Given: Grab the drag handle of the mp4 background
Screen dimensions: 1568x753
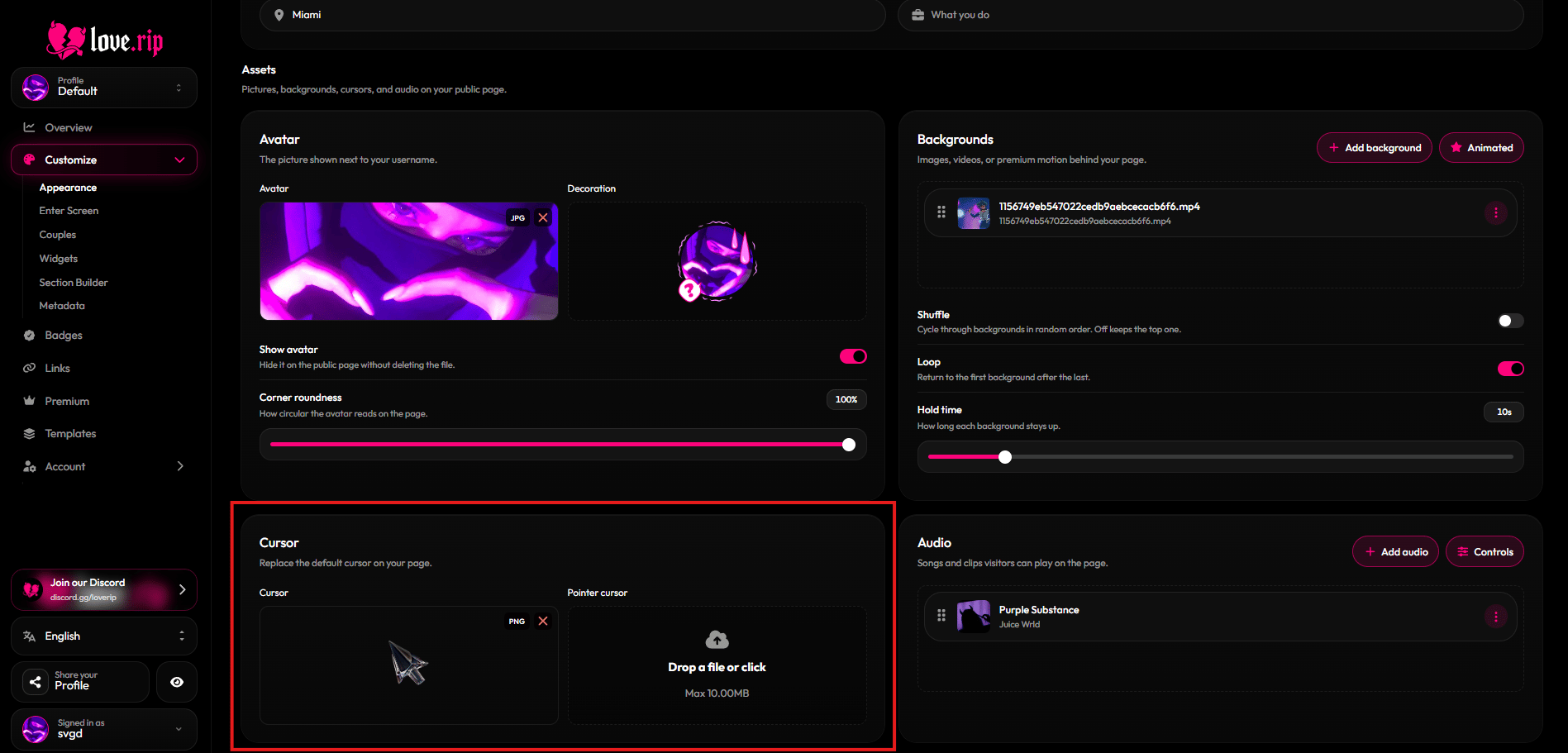Looking at the screenshot, I should 941,212.
